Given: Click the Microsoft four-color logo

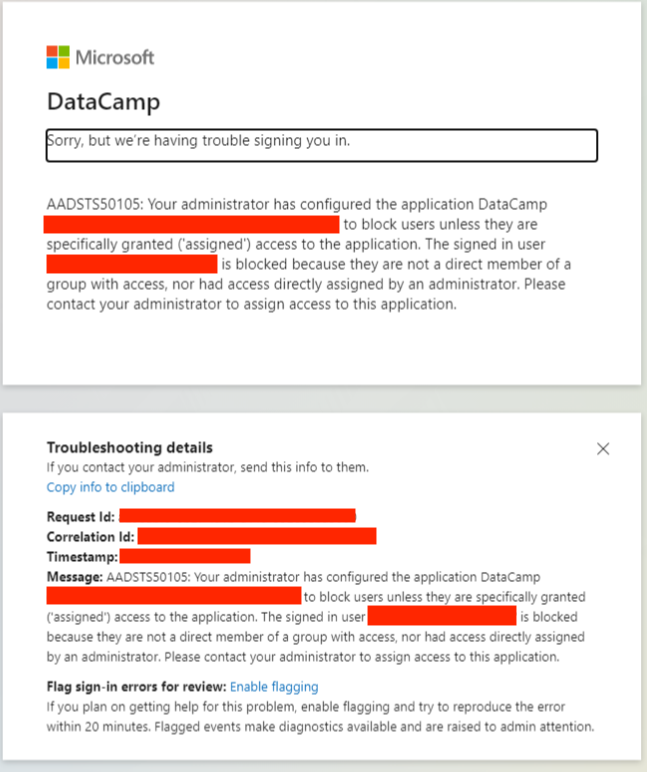Looking at the screenshot, I should coord(58,57).
